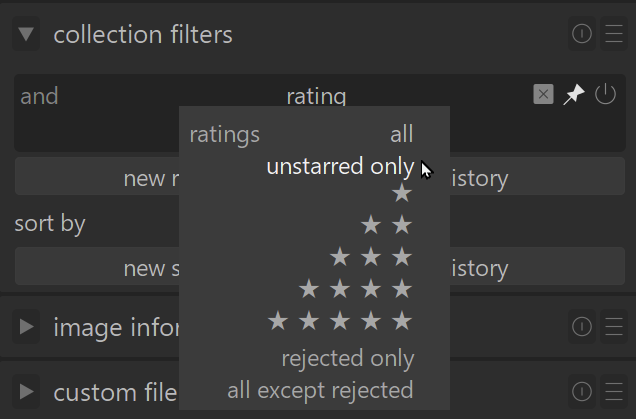Choose "rejected only" from ratings
The height and width of the screenshot is (419, 636).
coord(347,358)
